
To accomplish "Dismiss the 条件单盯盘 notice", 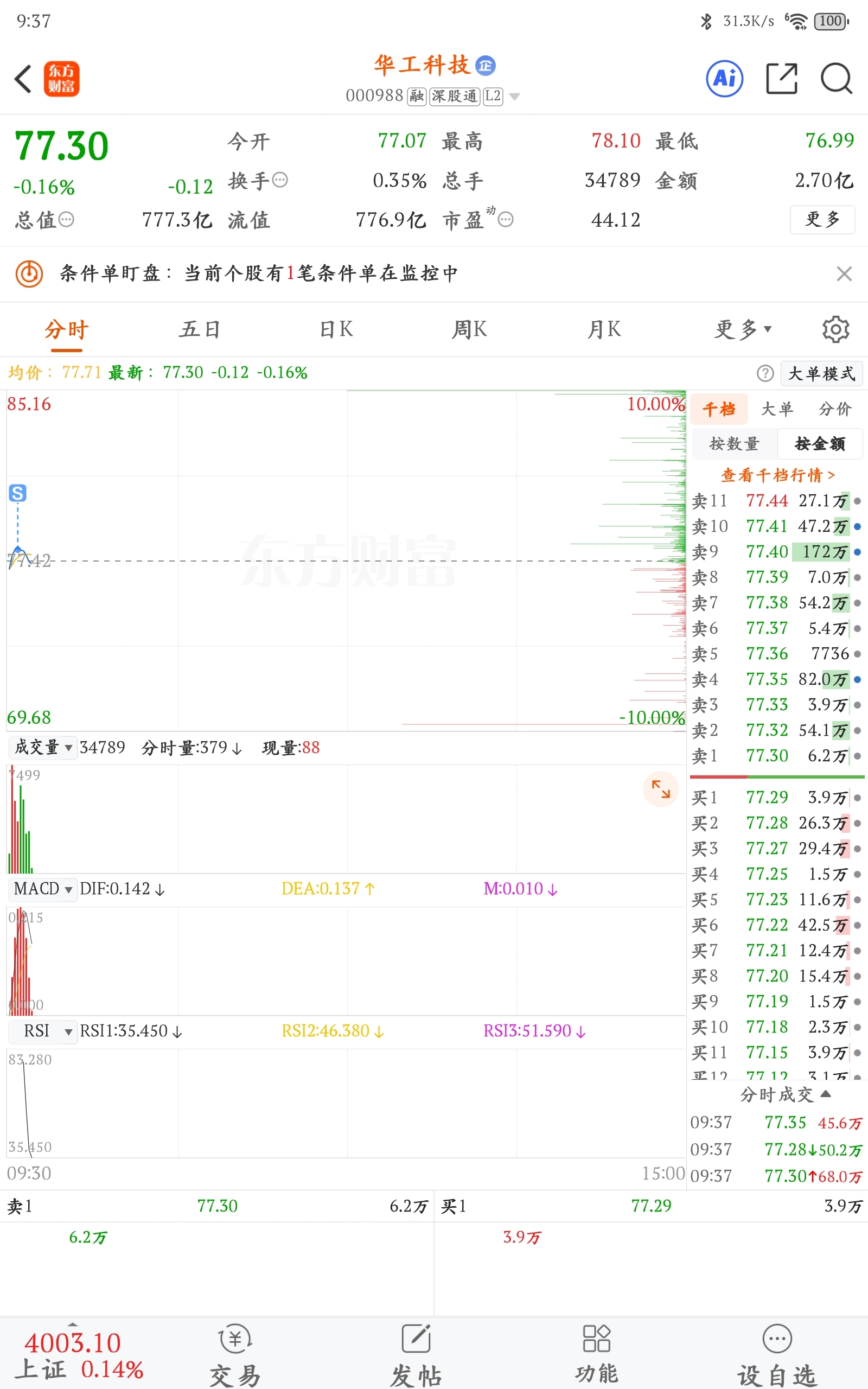I will [x=844, y=273].
